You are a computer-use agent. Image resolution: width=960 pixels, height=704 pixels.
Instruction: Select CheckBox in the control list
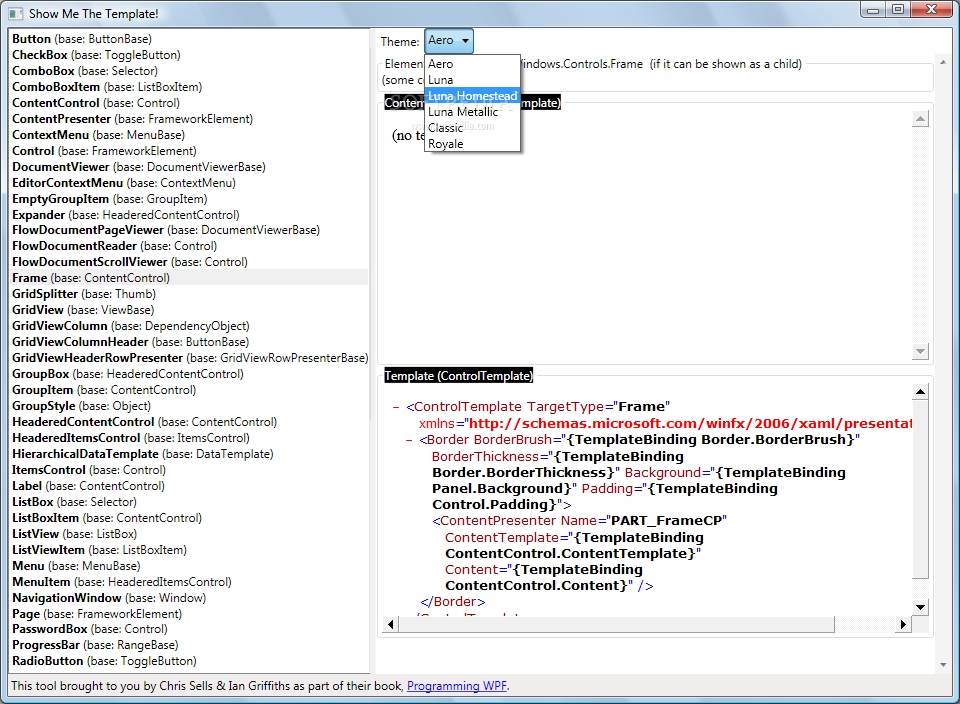tap(190, 54)
